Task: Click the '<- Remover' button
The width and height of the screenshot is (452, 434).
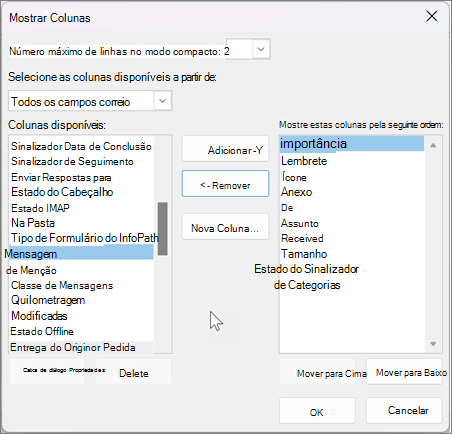Action: [225, 184]
